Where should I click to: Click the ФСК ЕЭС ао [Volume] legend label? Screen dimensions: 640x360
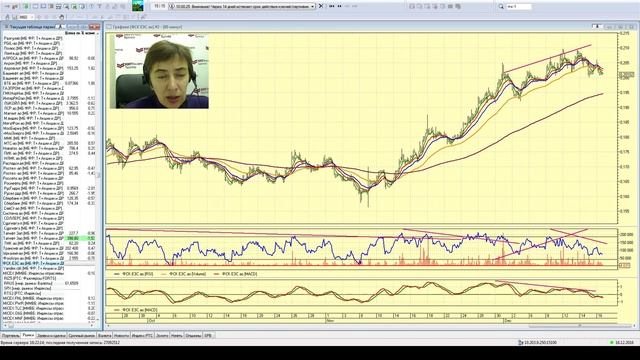[x=187, y=274]
